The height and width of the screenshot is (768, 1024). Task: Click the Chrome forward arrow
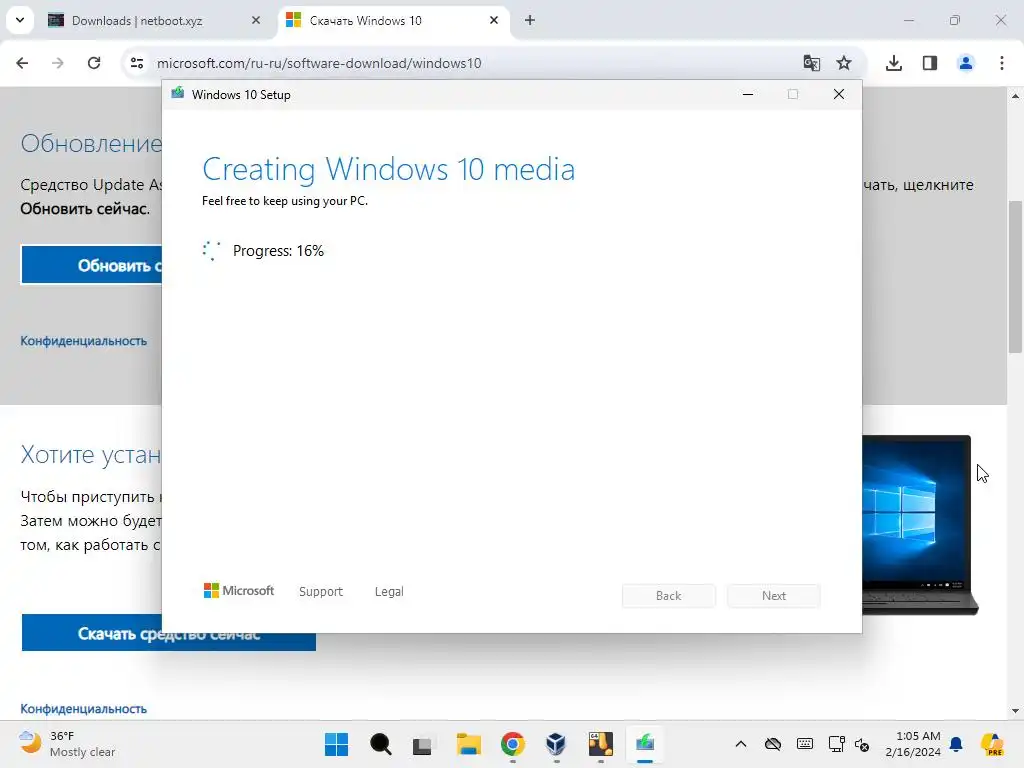pos(57,63)
